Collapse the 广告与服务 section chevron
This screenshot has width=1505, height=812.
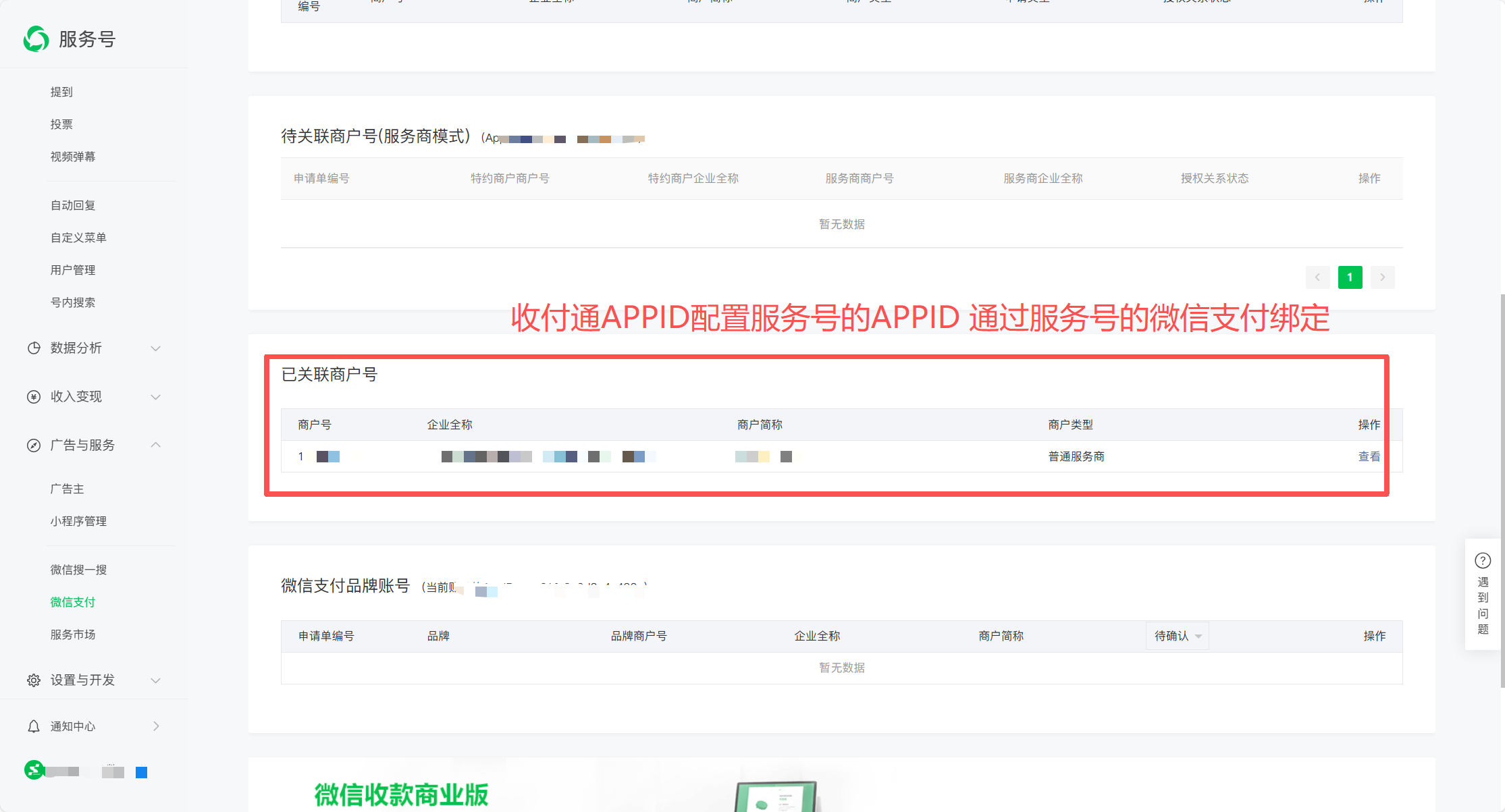(156, 445)
